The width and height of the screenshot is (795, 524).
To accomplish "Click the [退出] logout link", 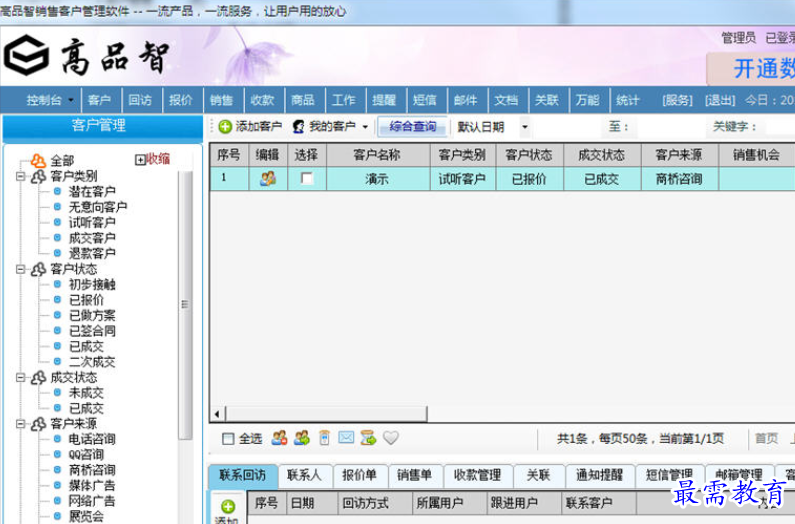I will pyautogui.click(x=719, y=100).
